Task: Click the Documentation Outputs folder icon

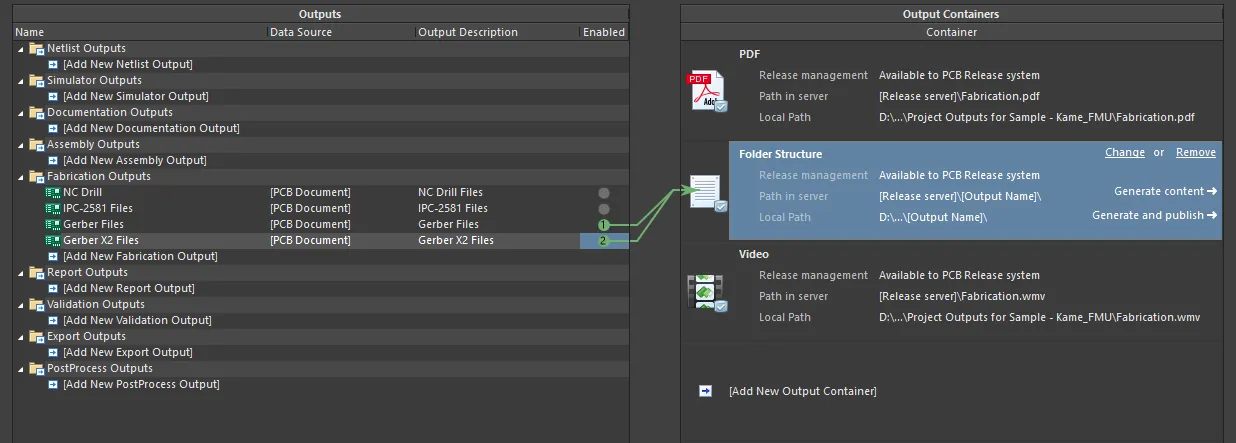Action: [x=38, y=112]
